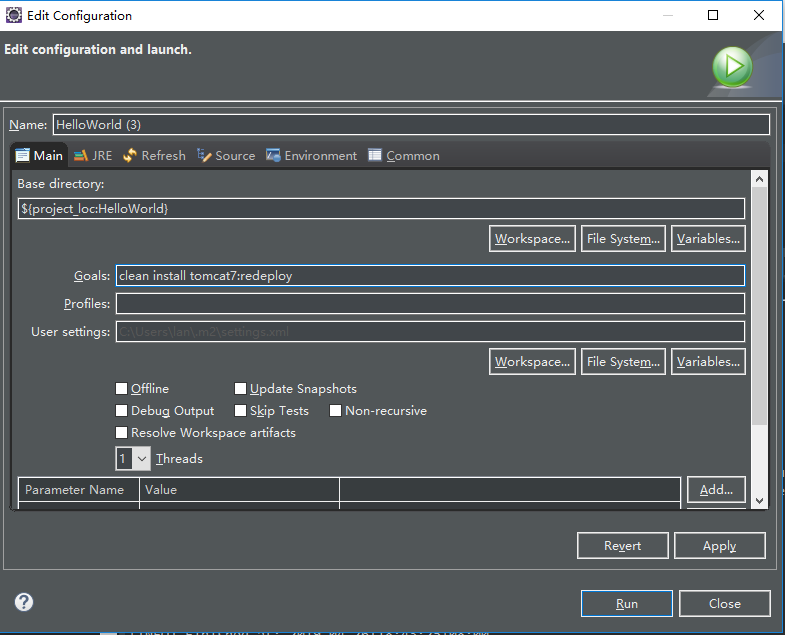Image resolution: width=785 pixels, height=635 pixels.
Task: Click File System button under User settings
Action: click(x=623, y=362)
